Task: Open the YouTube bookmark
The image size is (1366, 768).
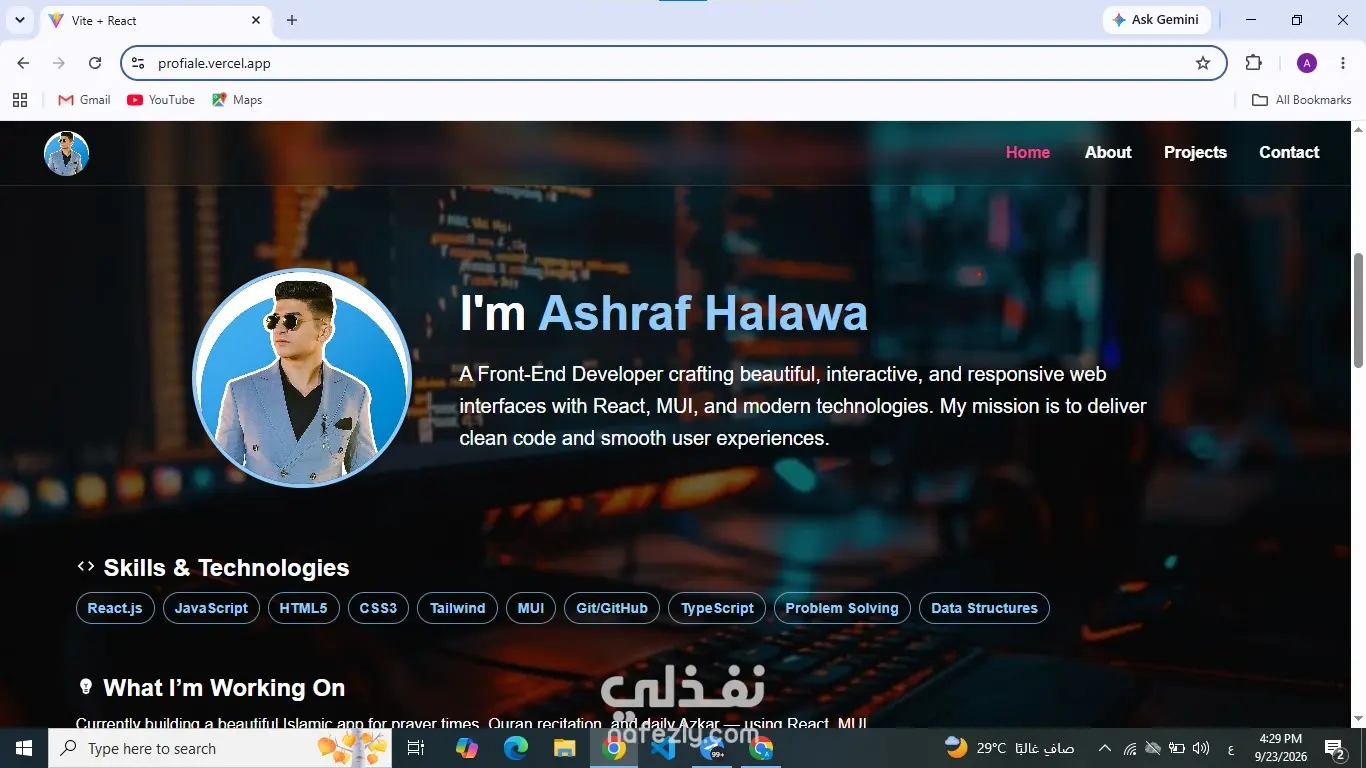Action: pos(161,100)
